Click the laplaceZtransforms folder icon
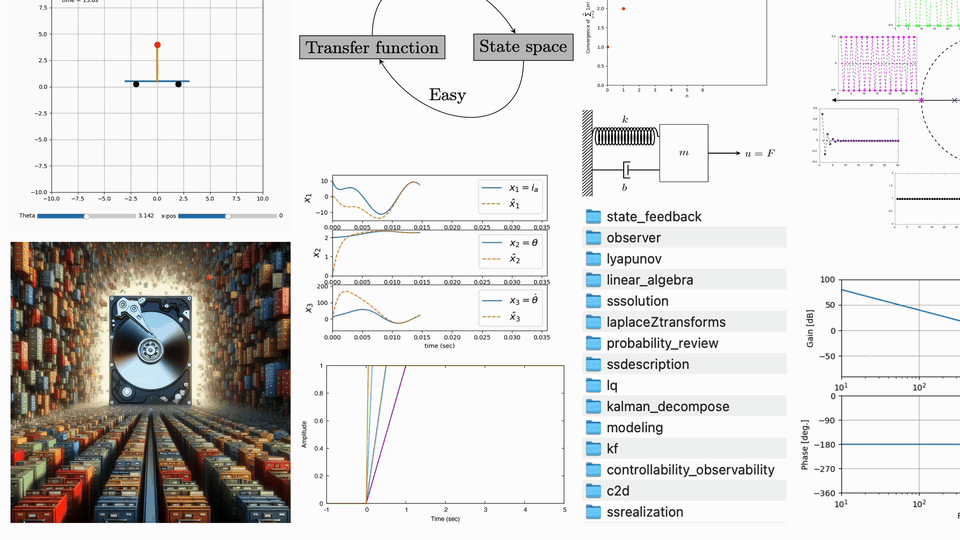This screenshot has height=540, width=960. [x=593, y=322]
